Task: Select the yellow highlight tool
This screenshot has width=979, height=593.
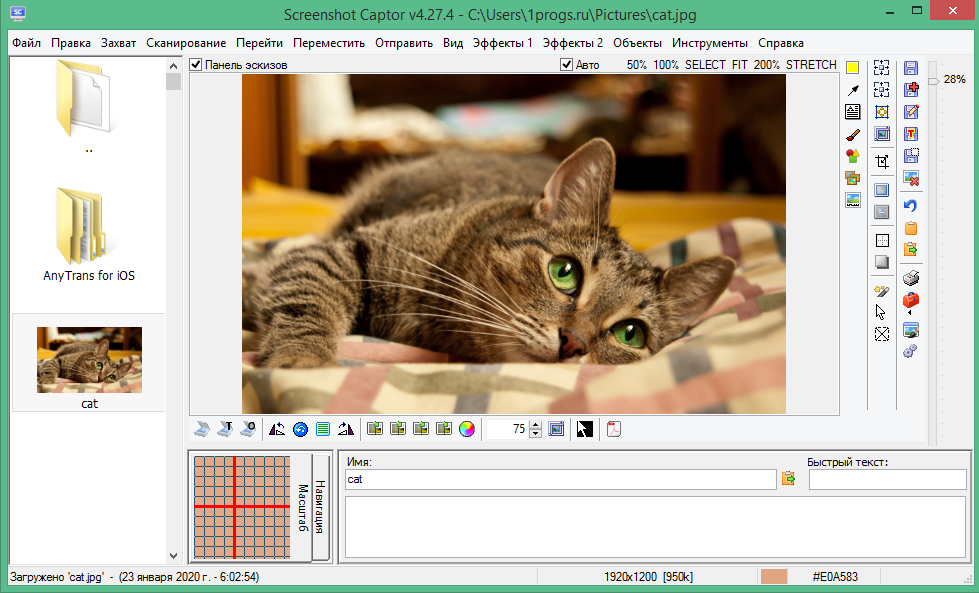Action: (x=852, y=68)
